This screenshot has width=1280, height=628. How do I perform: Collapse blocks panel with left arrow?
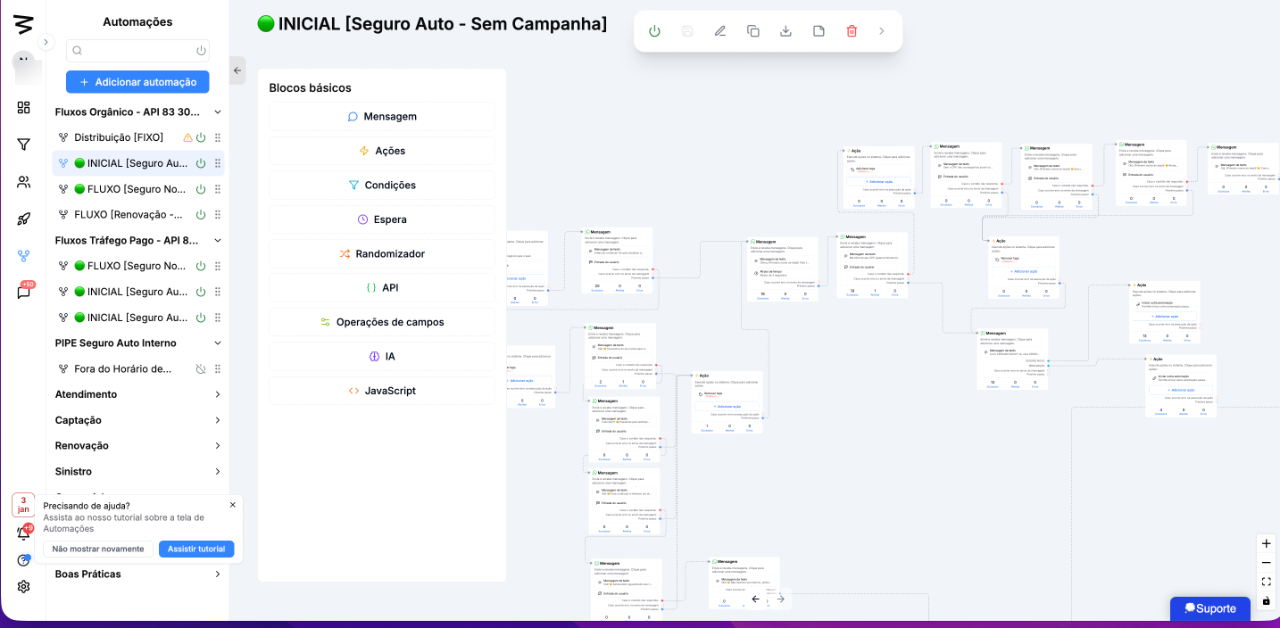237,70
